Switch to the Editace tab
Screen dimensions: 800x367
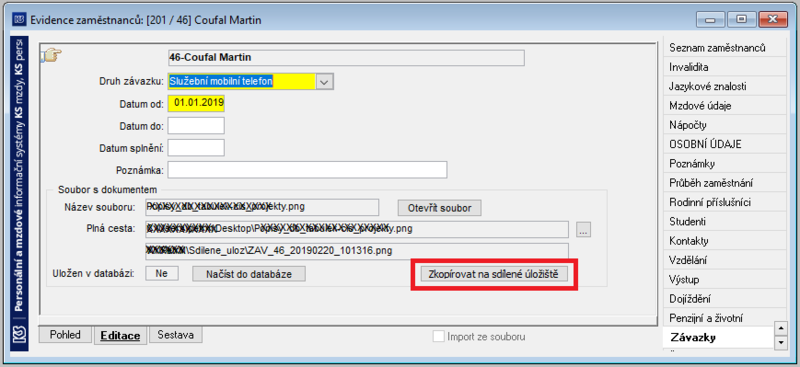[120, 335]
